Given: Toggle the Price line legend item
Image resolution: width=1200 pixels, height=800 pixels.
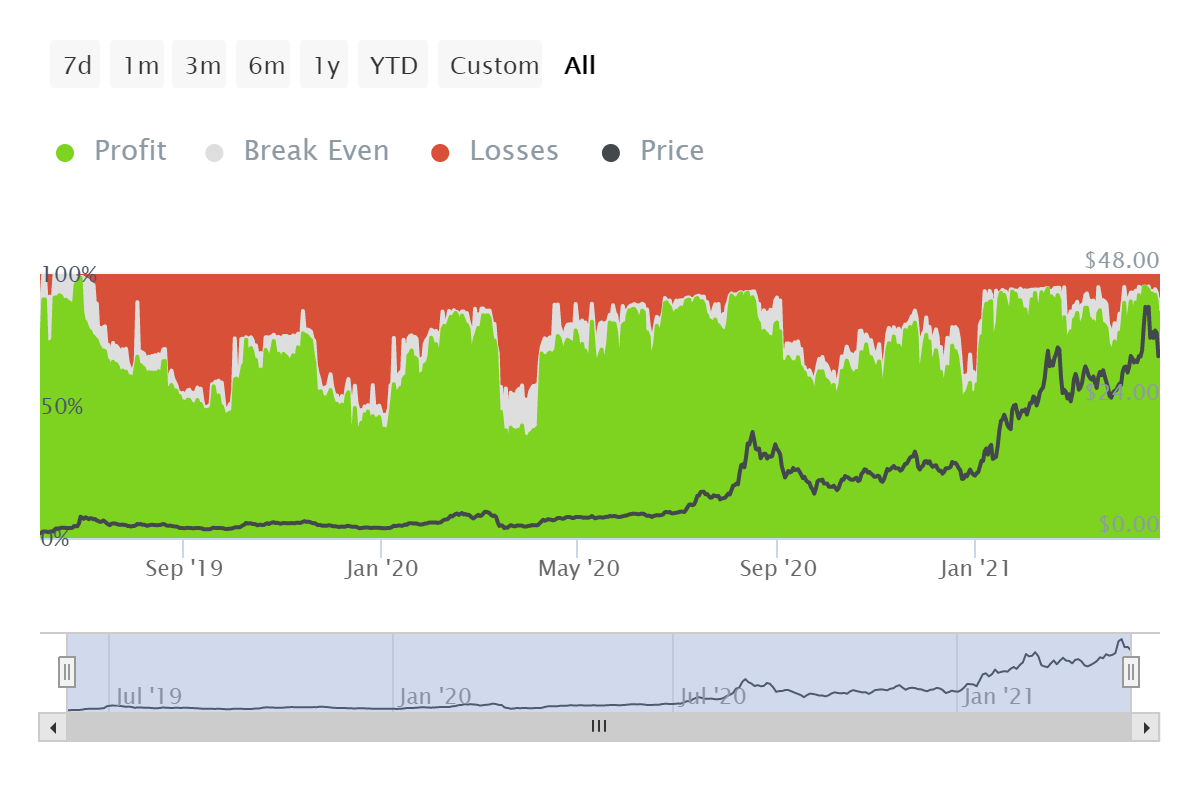Looking at the screenshot, I should click(x=672, y=151).
